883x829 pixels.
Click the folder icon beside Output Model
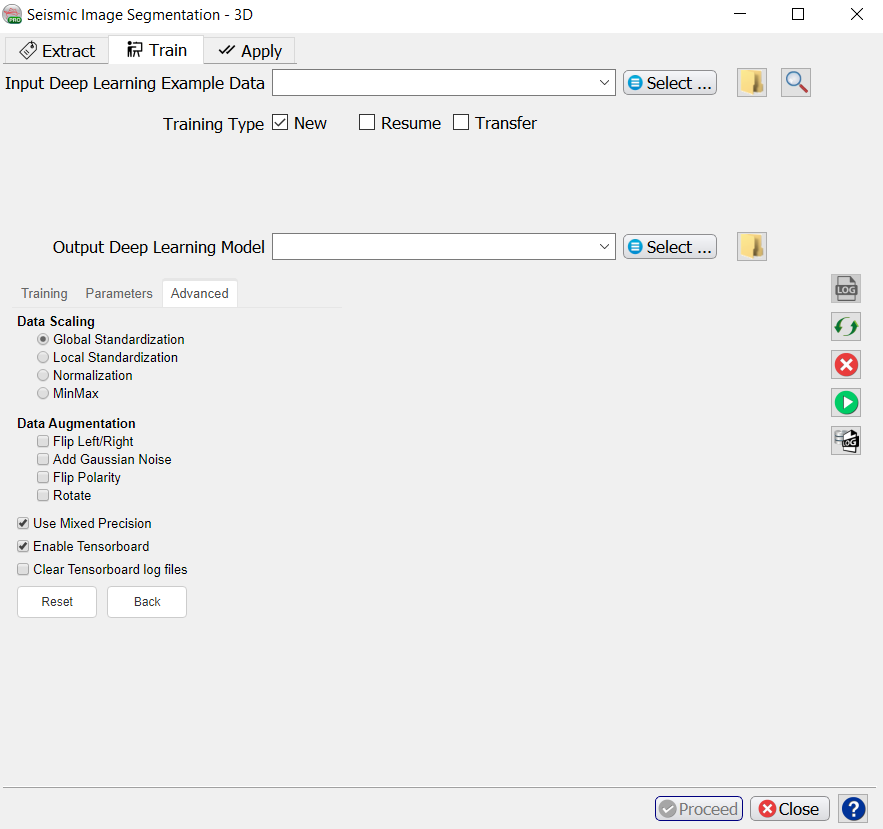point(752,247)
